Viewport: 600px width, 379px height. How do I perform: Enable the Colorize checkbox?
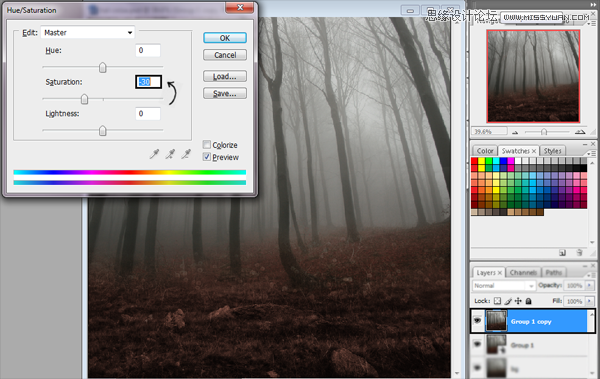coord(207,144)
